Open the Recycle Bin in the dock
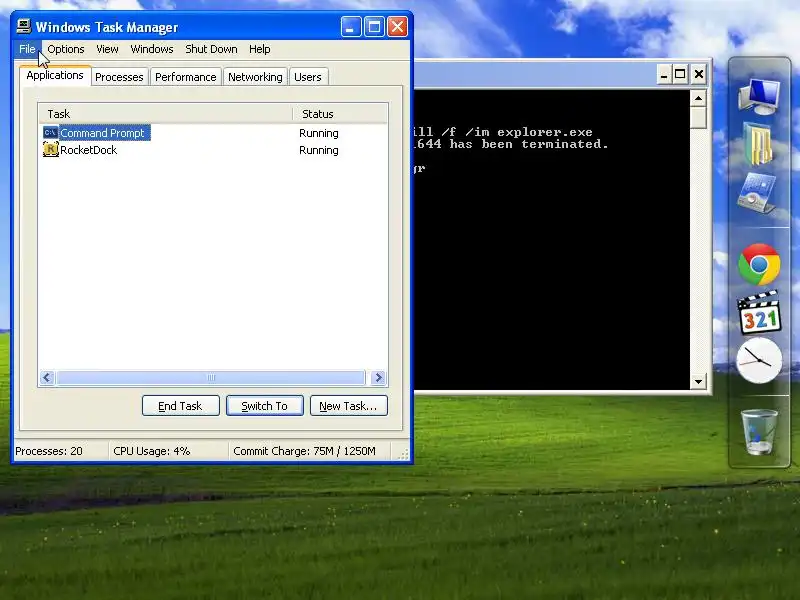This screenshot has width=800, height=600. [759, 432]
